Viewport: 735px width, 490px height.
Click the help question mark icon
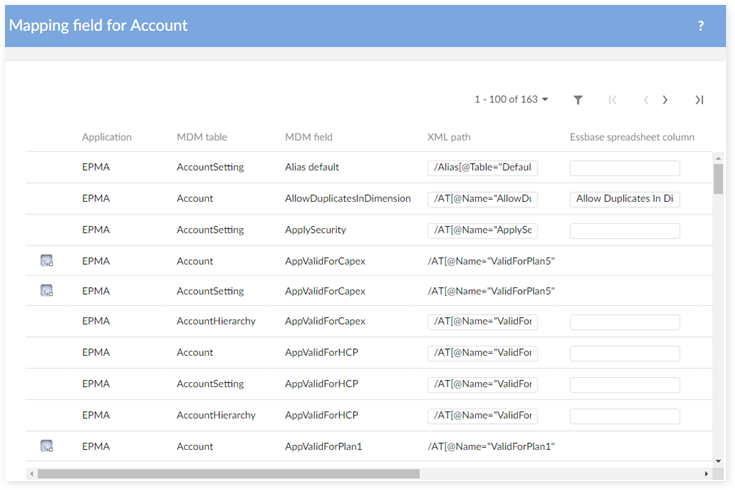pos(700,26)
